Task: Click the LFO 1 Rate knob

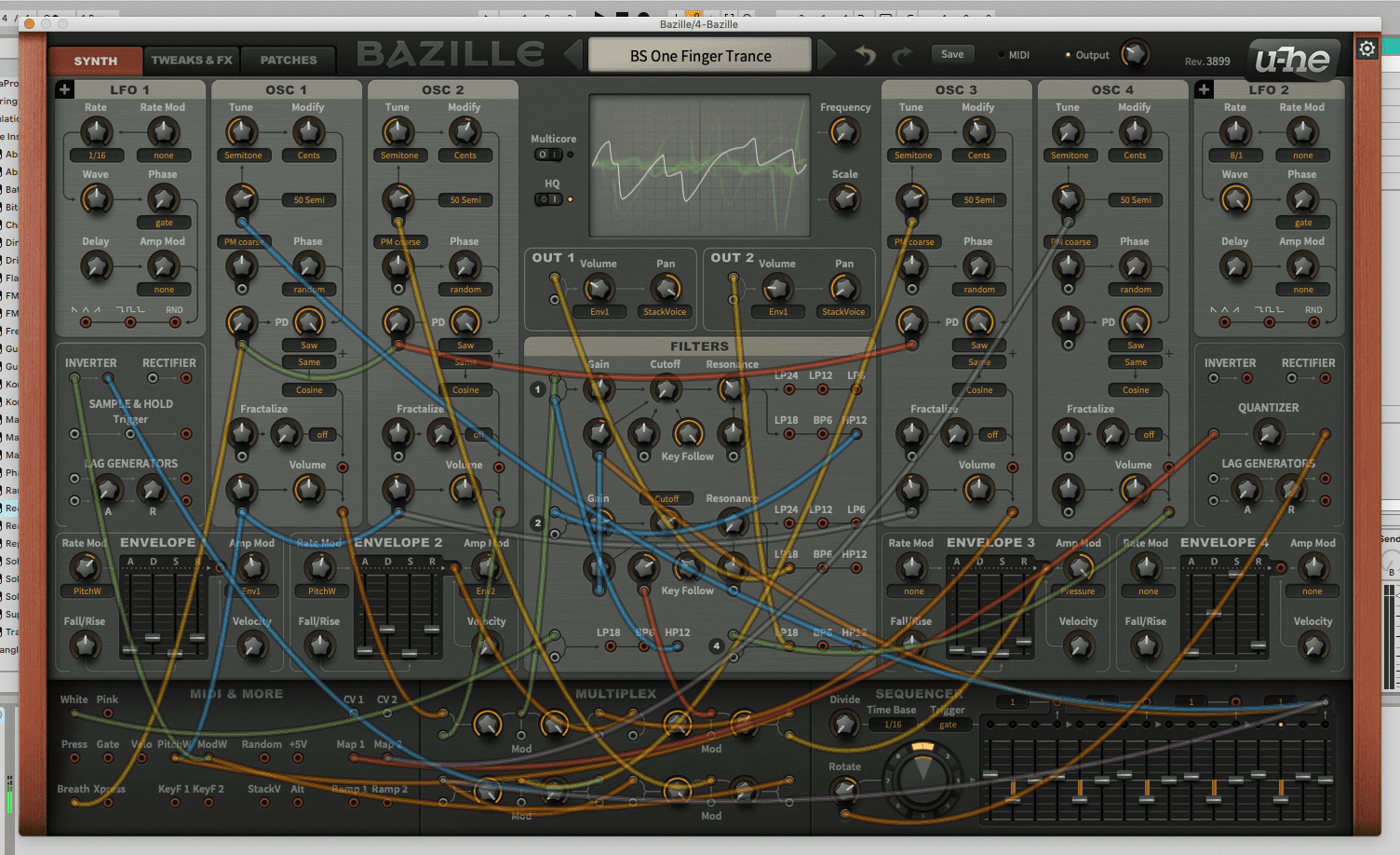Action: [96, 131]
